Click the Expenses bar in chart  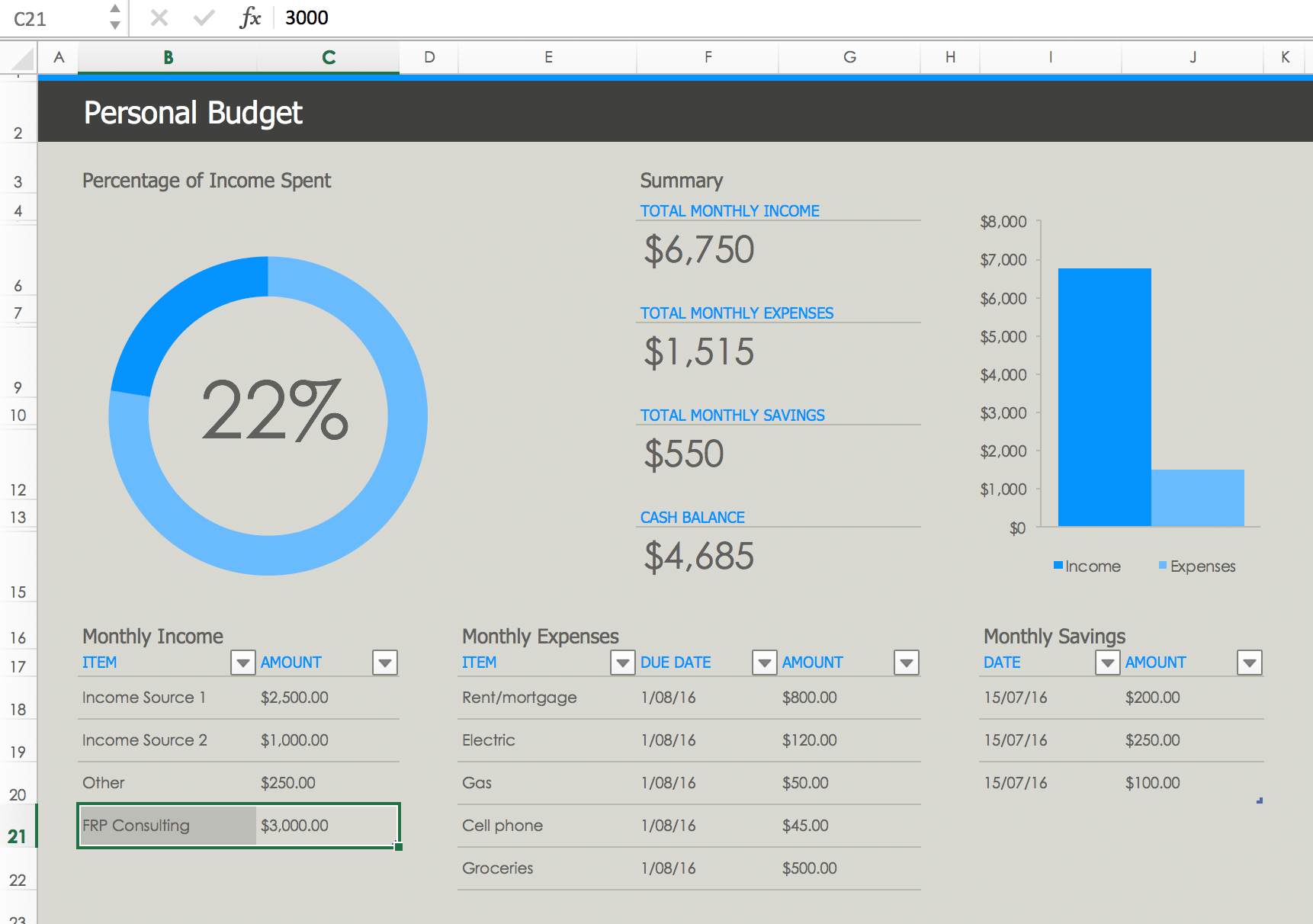point(1198,498)
